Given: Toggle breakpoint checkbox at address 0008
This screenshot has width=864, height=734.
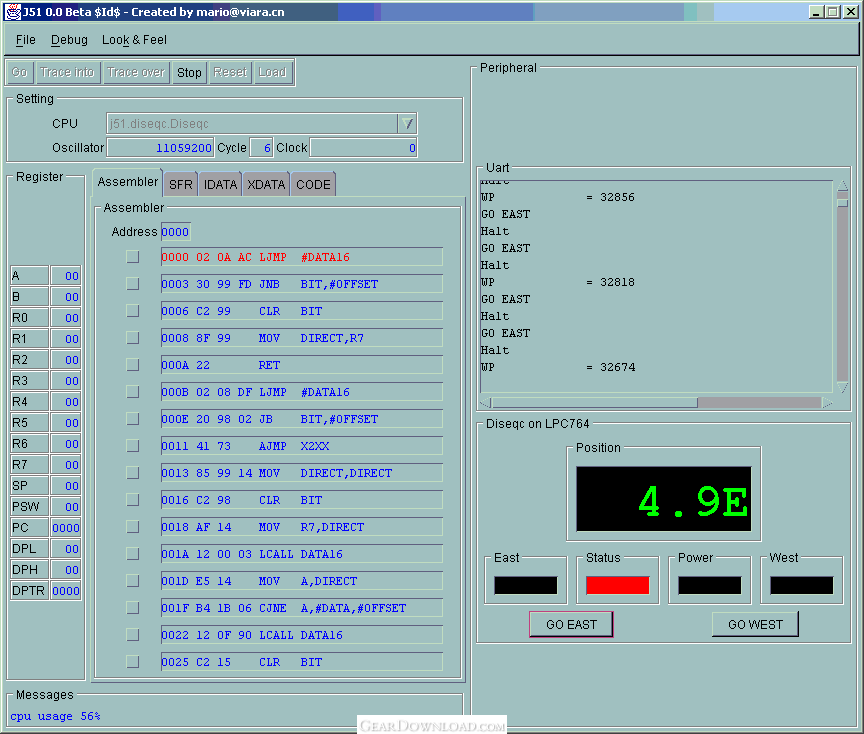Looking at the screenshot, I should (x=133, y=338).
